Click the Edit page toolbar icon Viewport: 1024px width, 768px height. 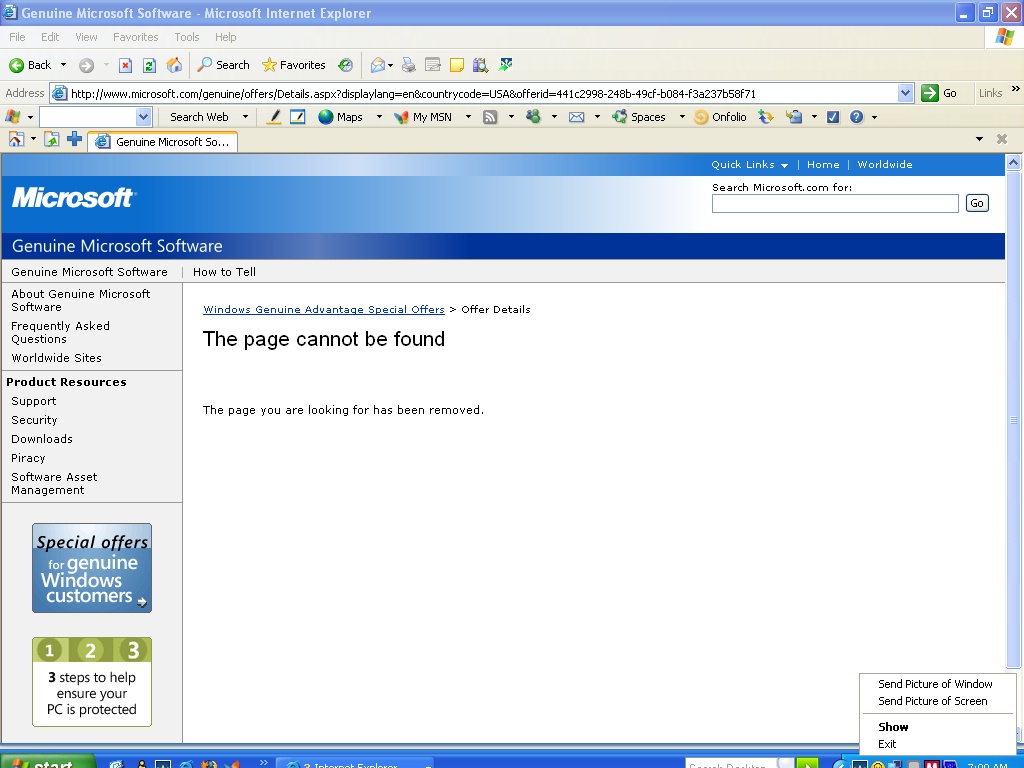[x=432, y=65]
